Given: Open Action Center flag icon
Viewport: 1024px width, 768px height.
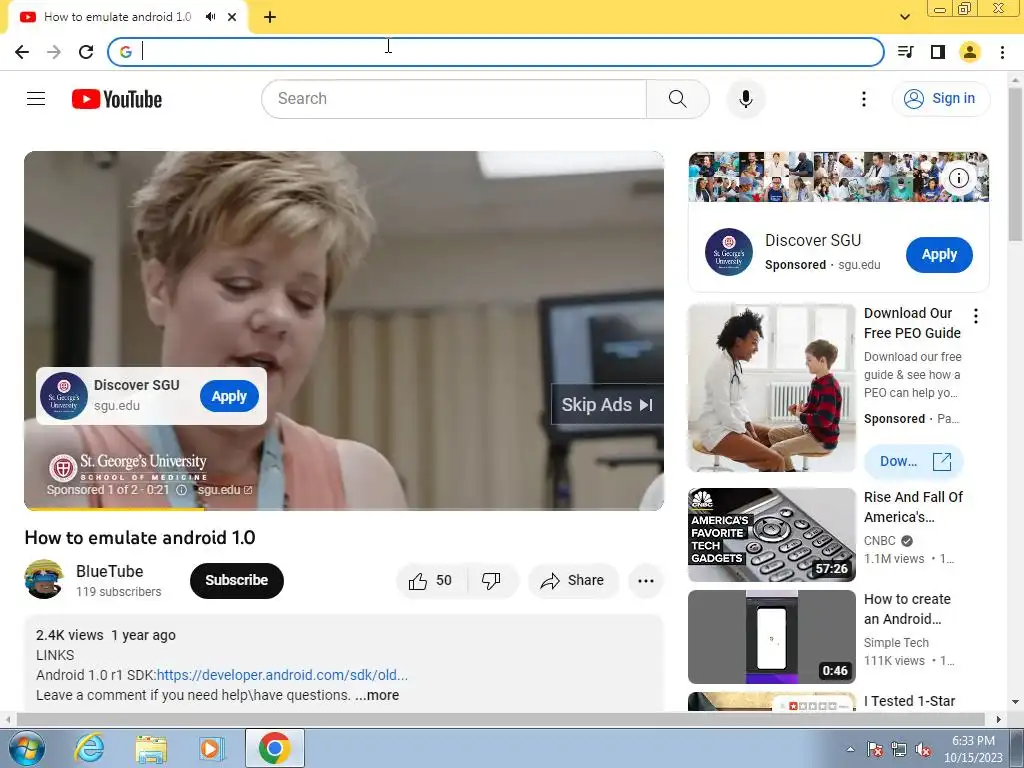Looking at the screenshot, I should point(875,750).
